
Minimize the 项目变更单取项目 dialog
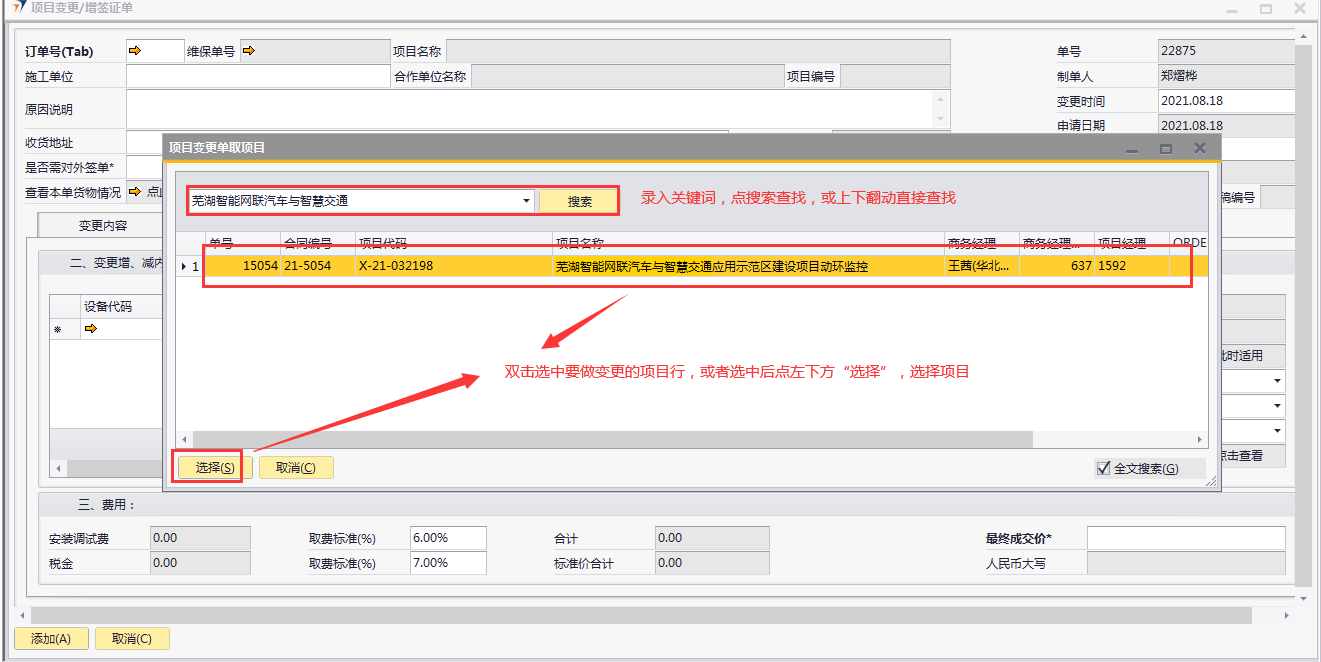1132,148
